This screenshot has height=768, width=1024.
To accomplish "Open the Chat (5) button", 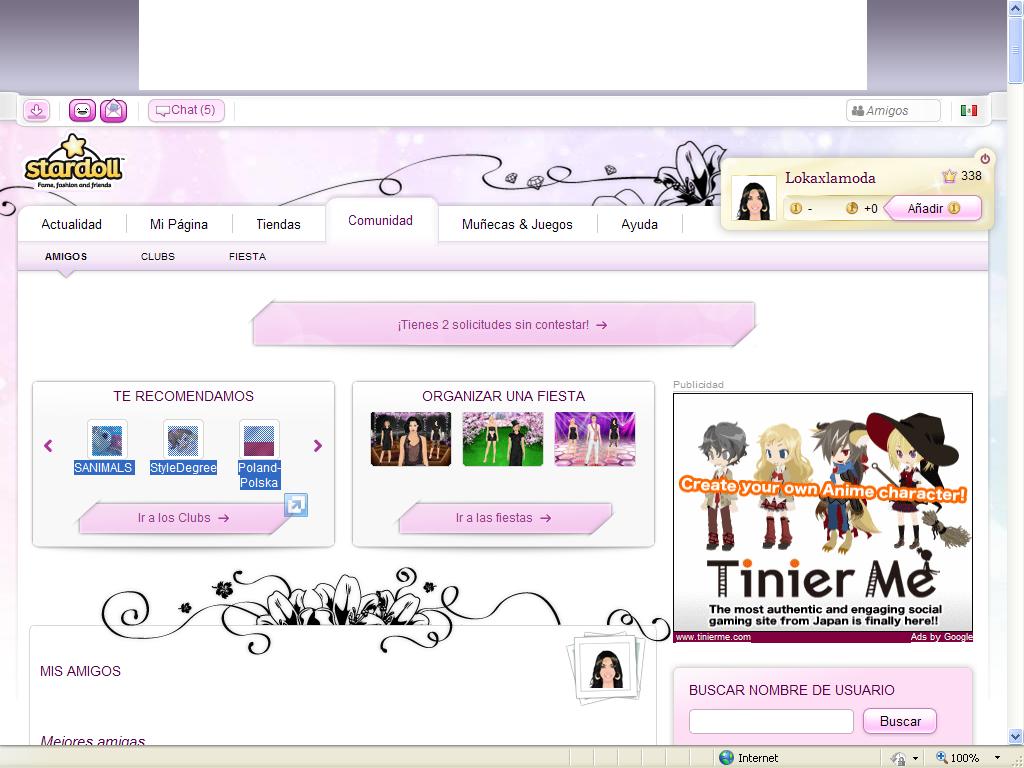I will click(186, 110).
